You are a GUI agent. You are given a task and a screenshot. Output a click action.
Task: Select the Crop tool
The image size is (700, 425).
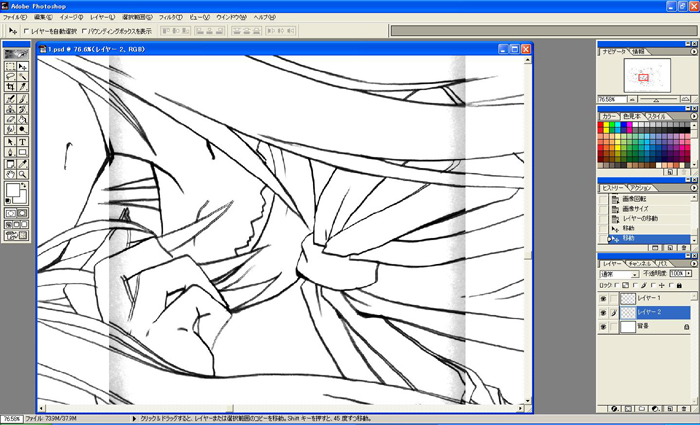[10, 87]
